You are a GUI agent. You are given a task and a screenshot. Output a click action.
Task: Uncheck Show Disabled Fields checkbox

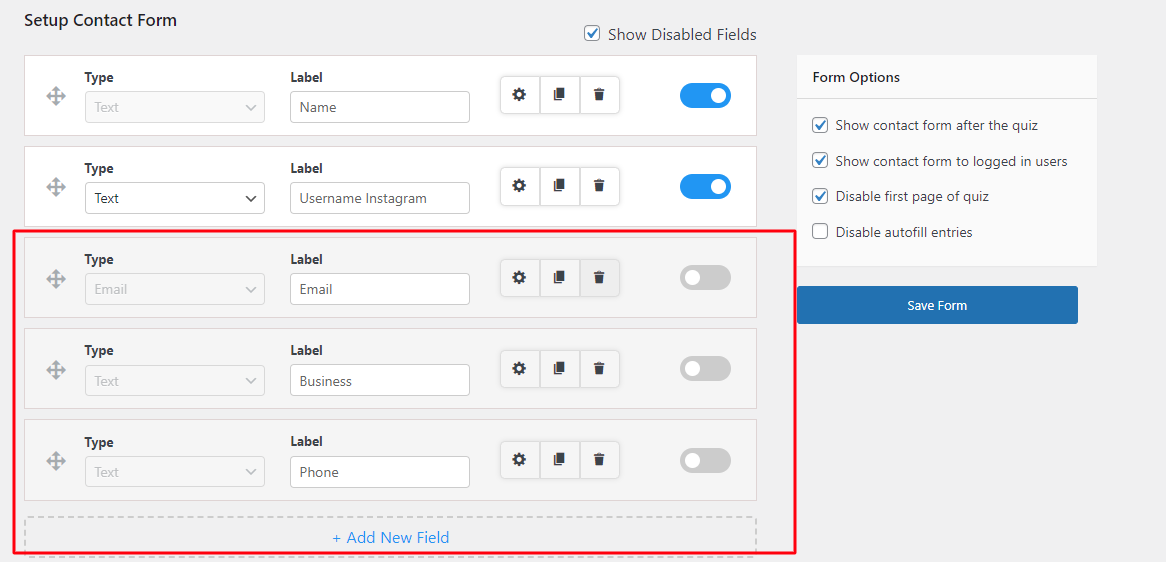point(592,33)
